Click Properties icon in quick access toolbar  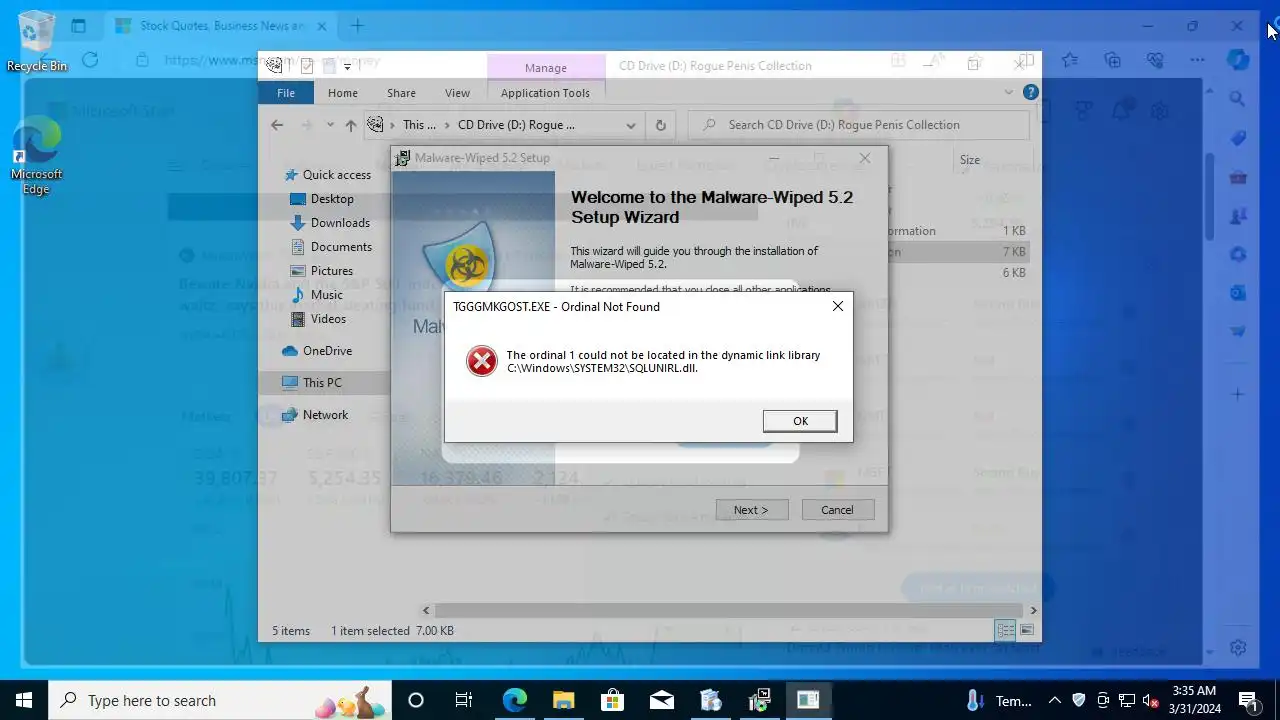pyautogui.click(x=307, y=66)
